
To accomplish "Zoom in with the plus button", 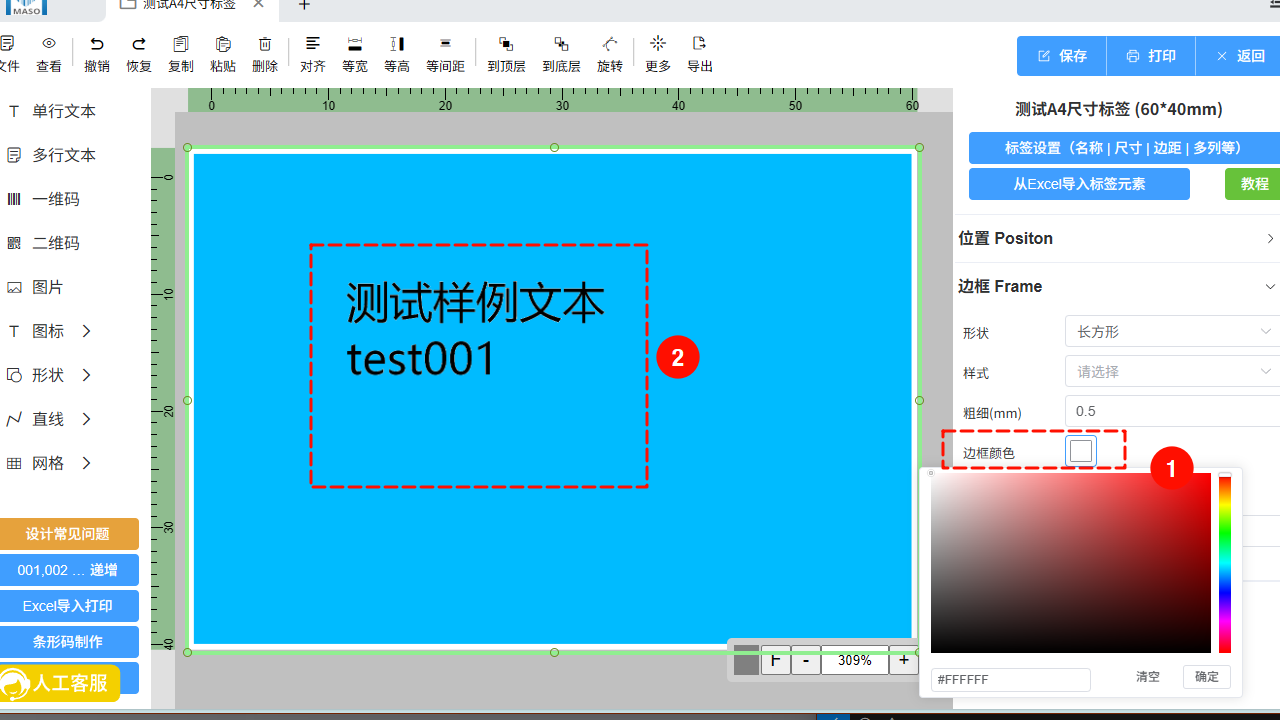I will click(x=904, y=660).
